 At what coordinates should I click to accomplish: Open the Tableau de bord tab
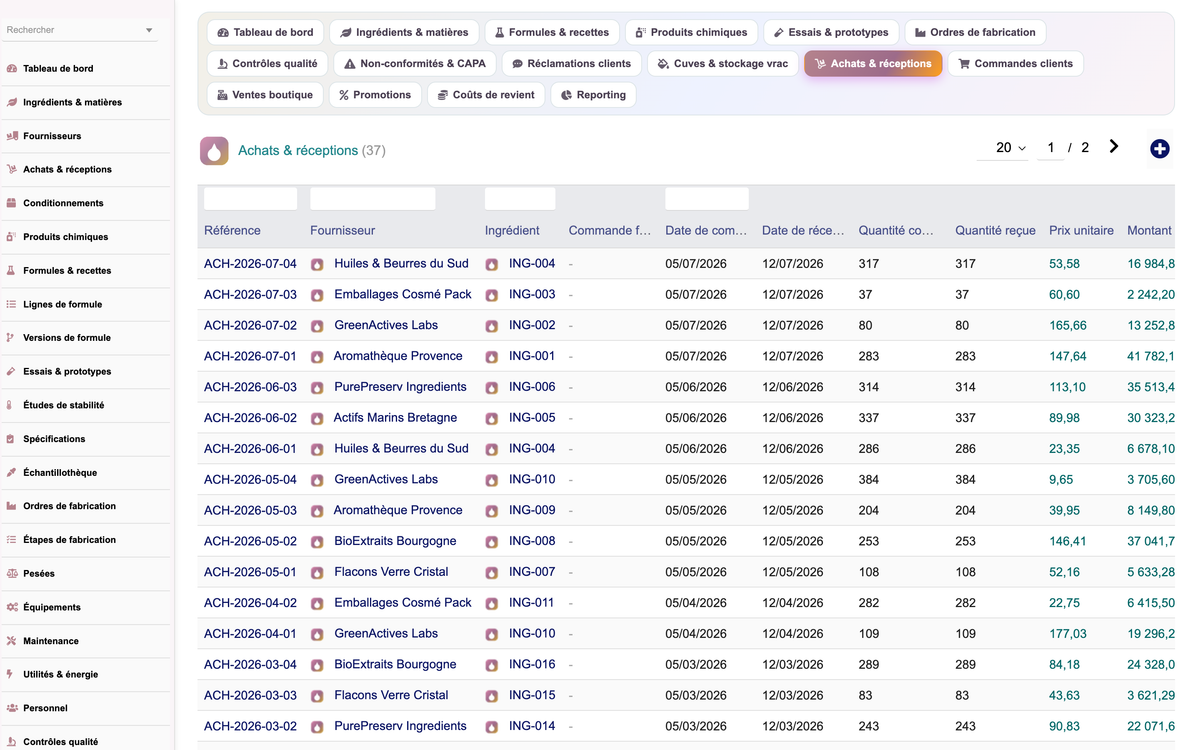pyautogui.click(x=265, y=32)
